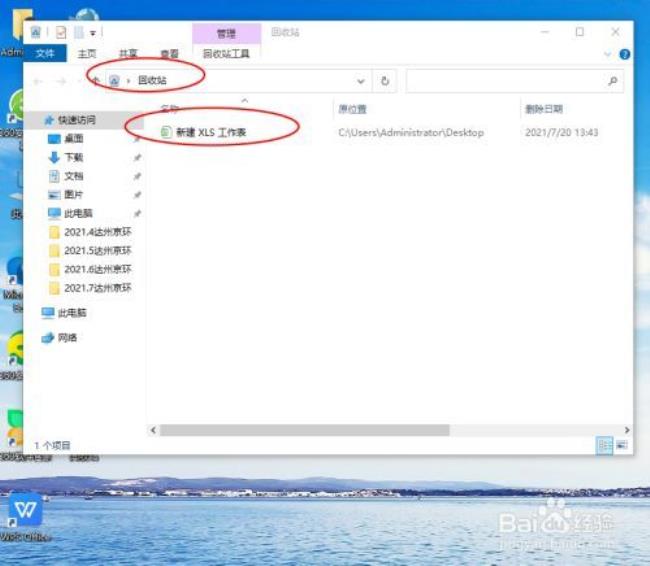
Task: Expand the ribbon with the chevron
Action: pyautogui.click(x=608, y=54)
